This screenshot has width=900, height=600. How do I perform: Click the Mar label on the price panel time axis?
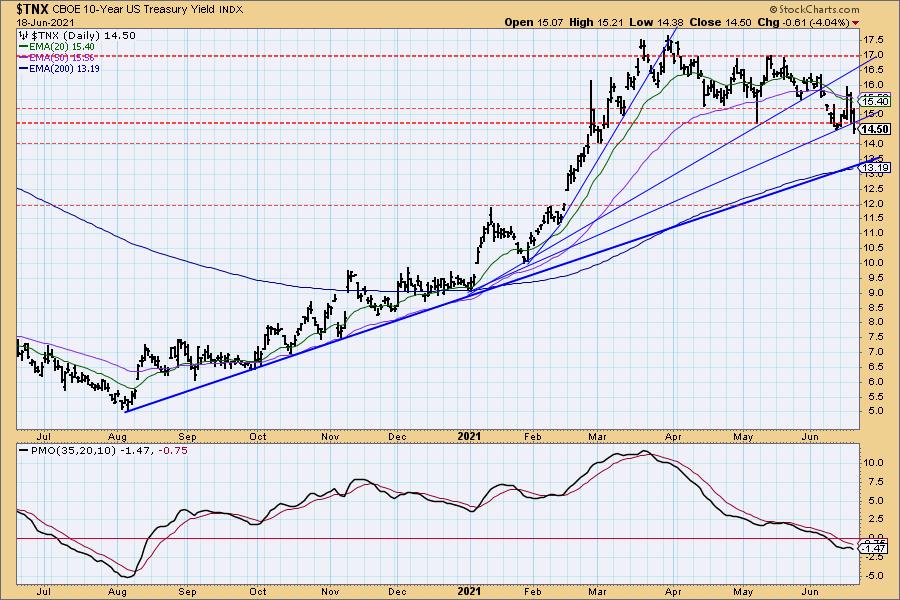coord(597,436)
